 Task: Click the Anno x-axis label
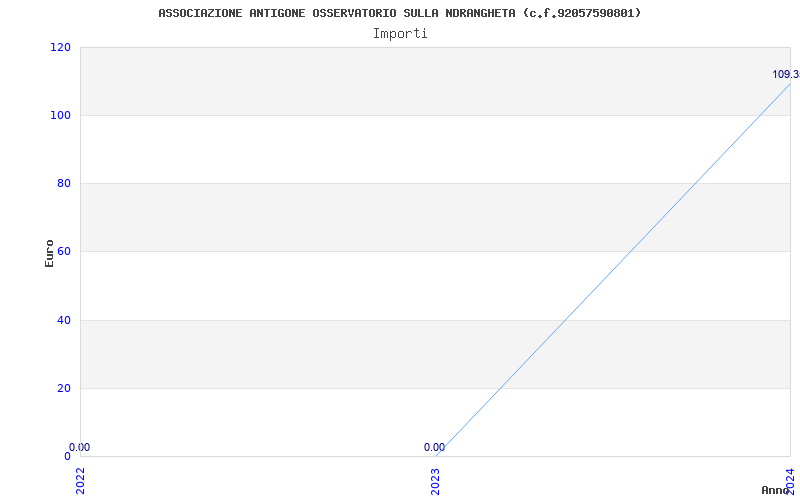(x=775, y=490)
